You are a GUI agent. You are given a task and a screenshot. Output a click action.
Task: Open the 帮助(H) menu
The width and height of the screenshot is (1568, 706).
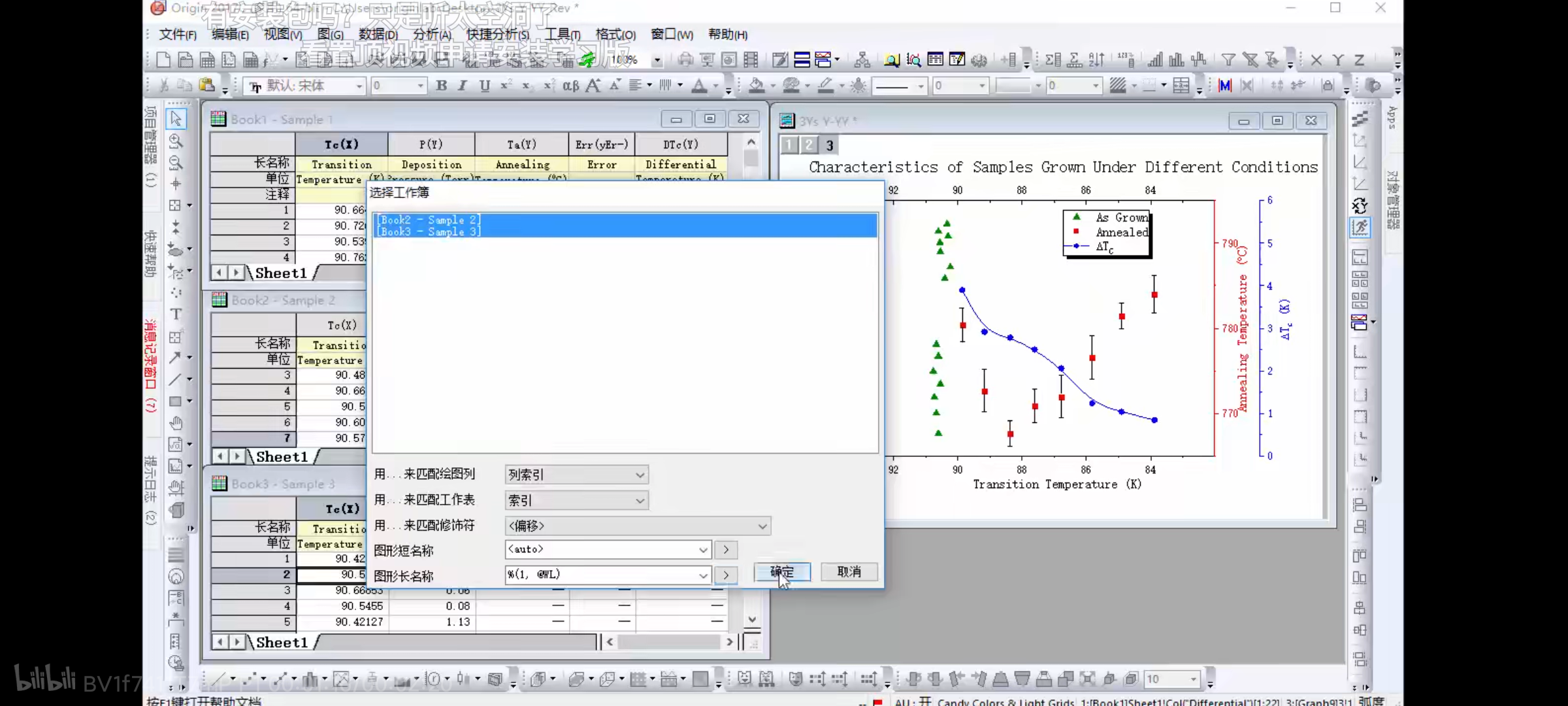[728, 34]
